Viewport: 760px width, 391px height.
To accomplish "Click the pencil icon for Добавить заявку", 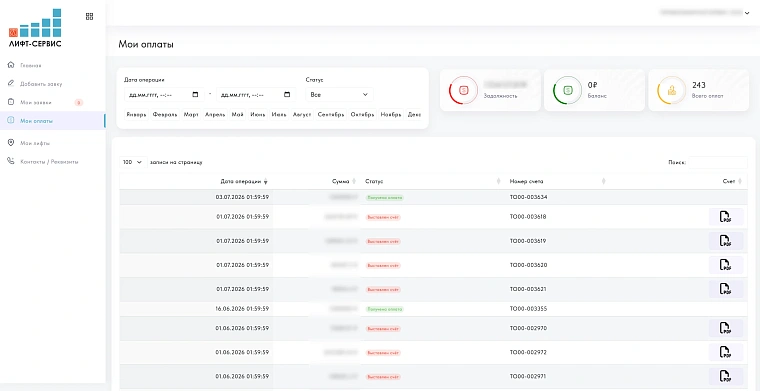I will click(x=11, y=83).
